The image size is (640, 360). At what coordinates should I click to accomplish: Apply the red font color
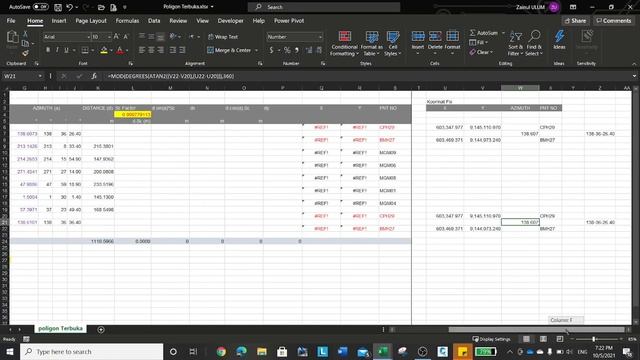120,50
